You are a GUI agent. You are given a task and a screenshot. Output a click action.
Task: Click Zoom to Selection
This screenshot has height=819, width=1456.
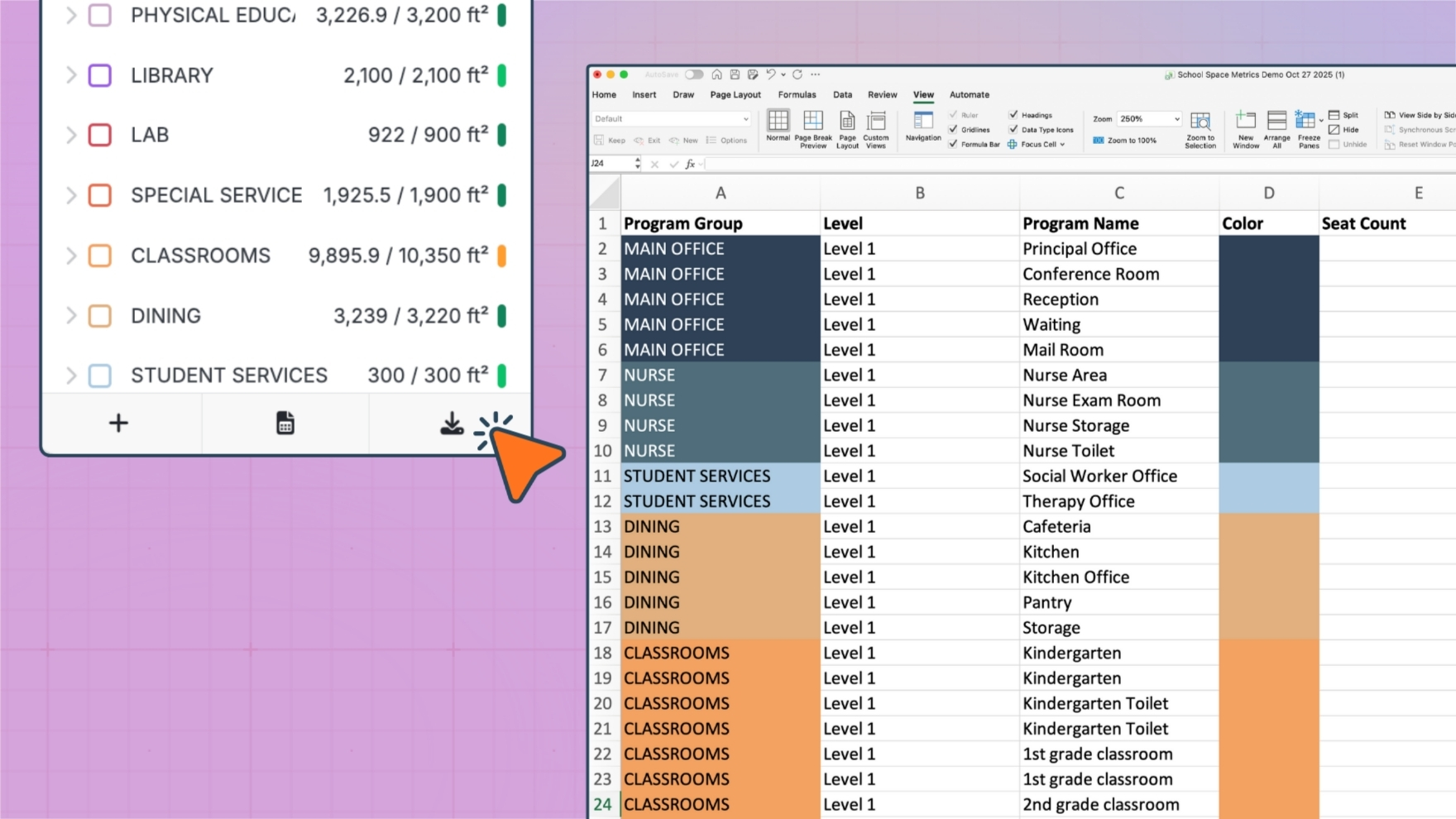click(1200, 129)
